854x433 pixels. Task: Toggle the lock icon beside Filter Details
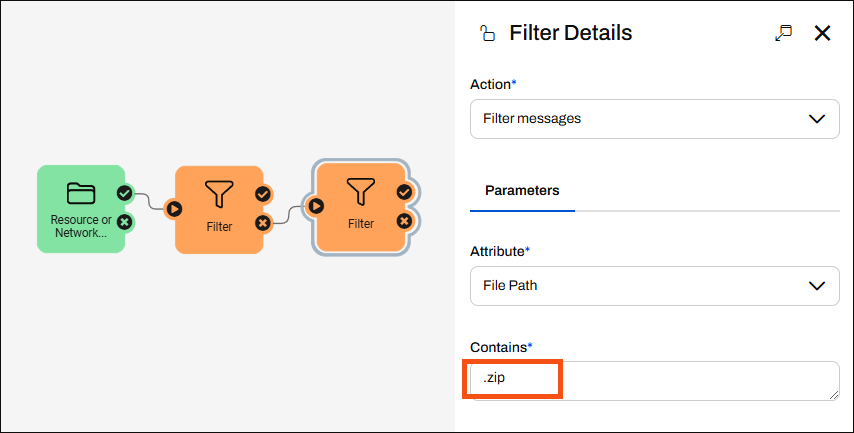pos(487,33)
